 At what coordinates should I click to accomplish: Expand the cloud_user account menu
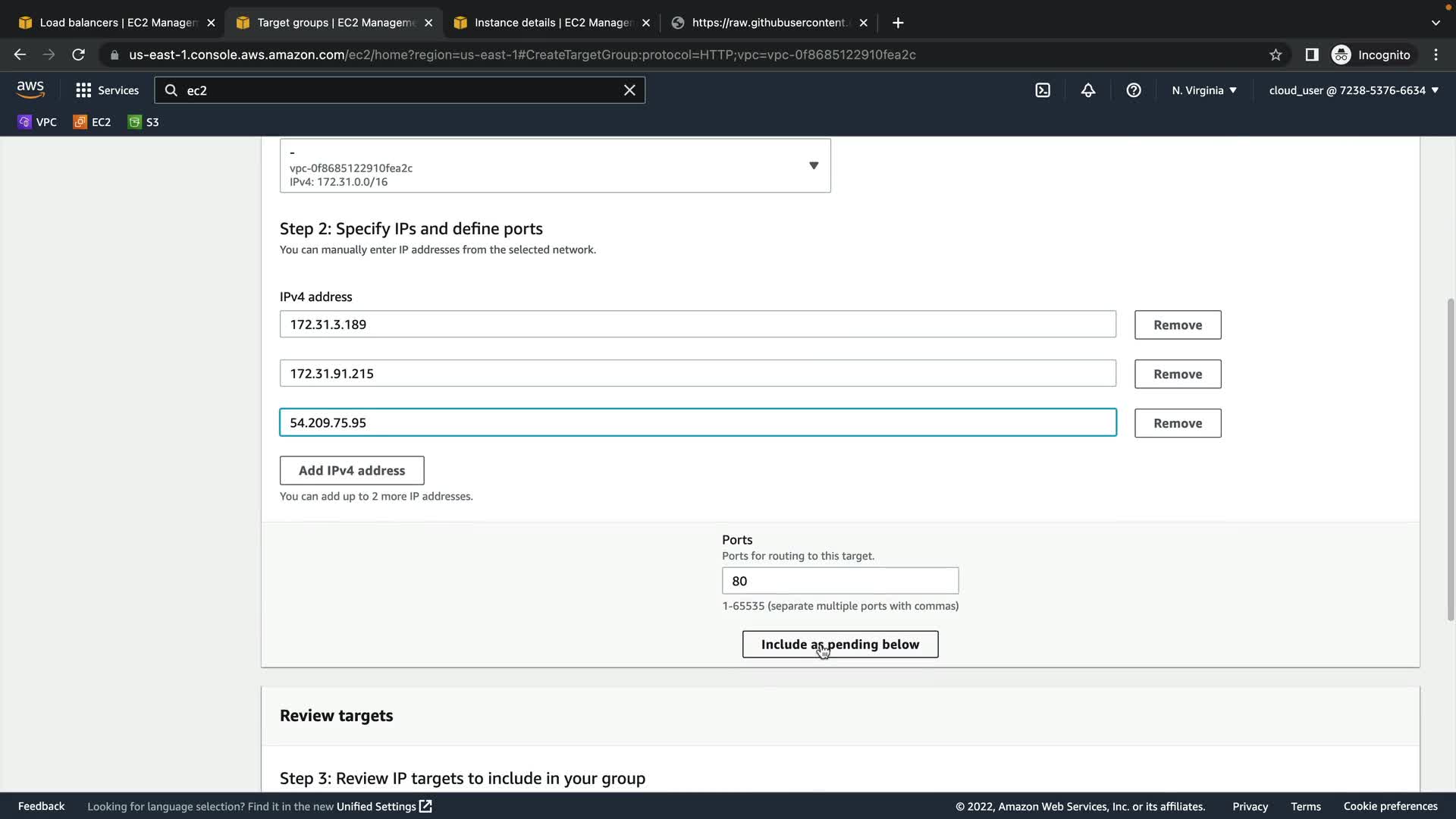(1353, 90)
